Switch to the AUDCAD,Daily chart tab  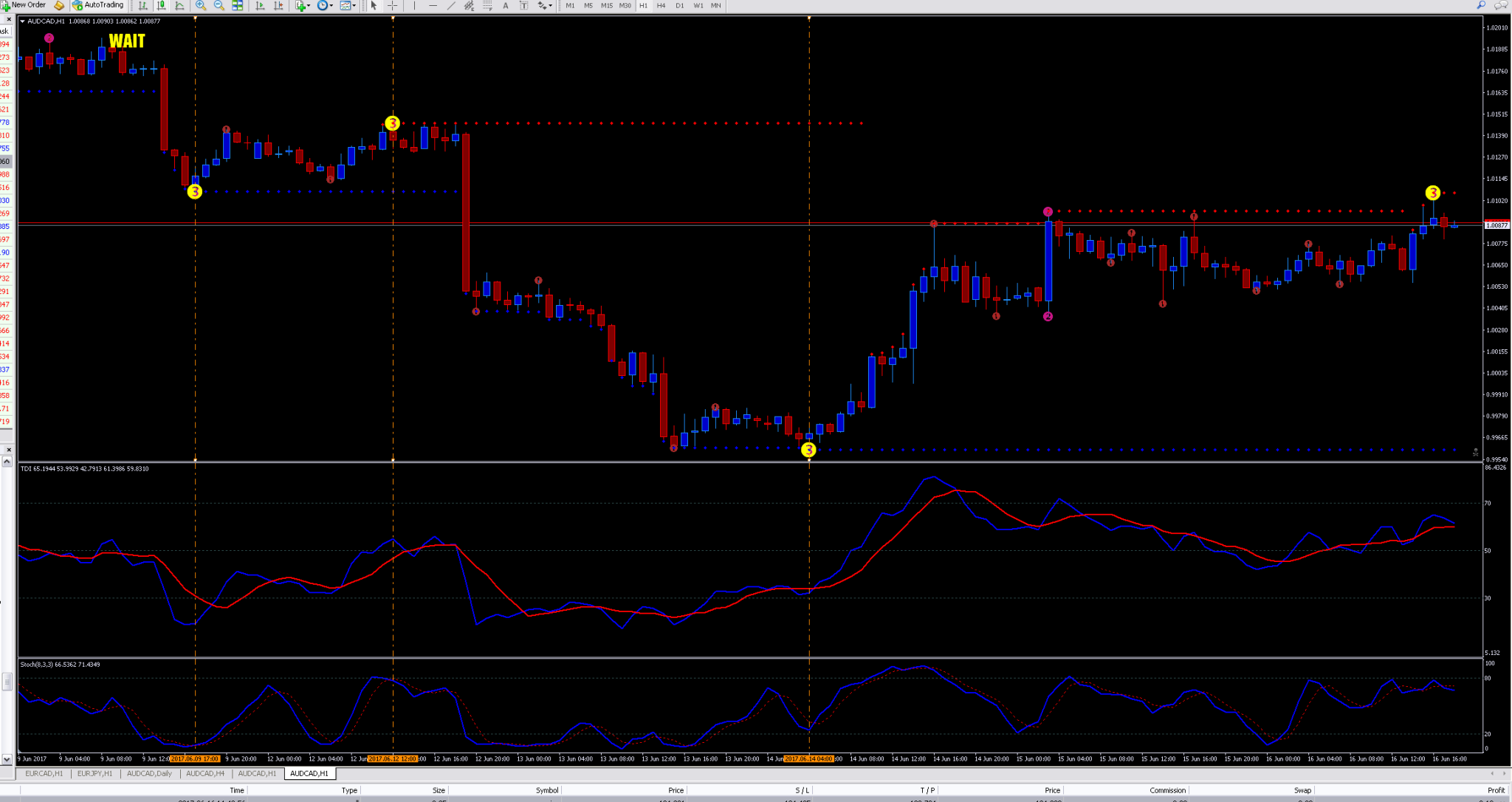(149, 773)
